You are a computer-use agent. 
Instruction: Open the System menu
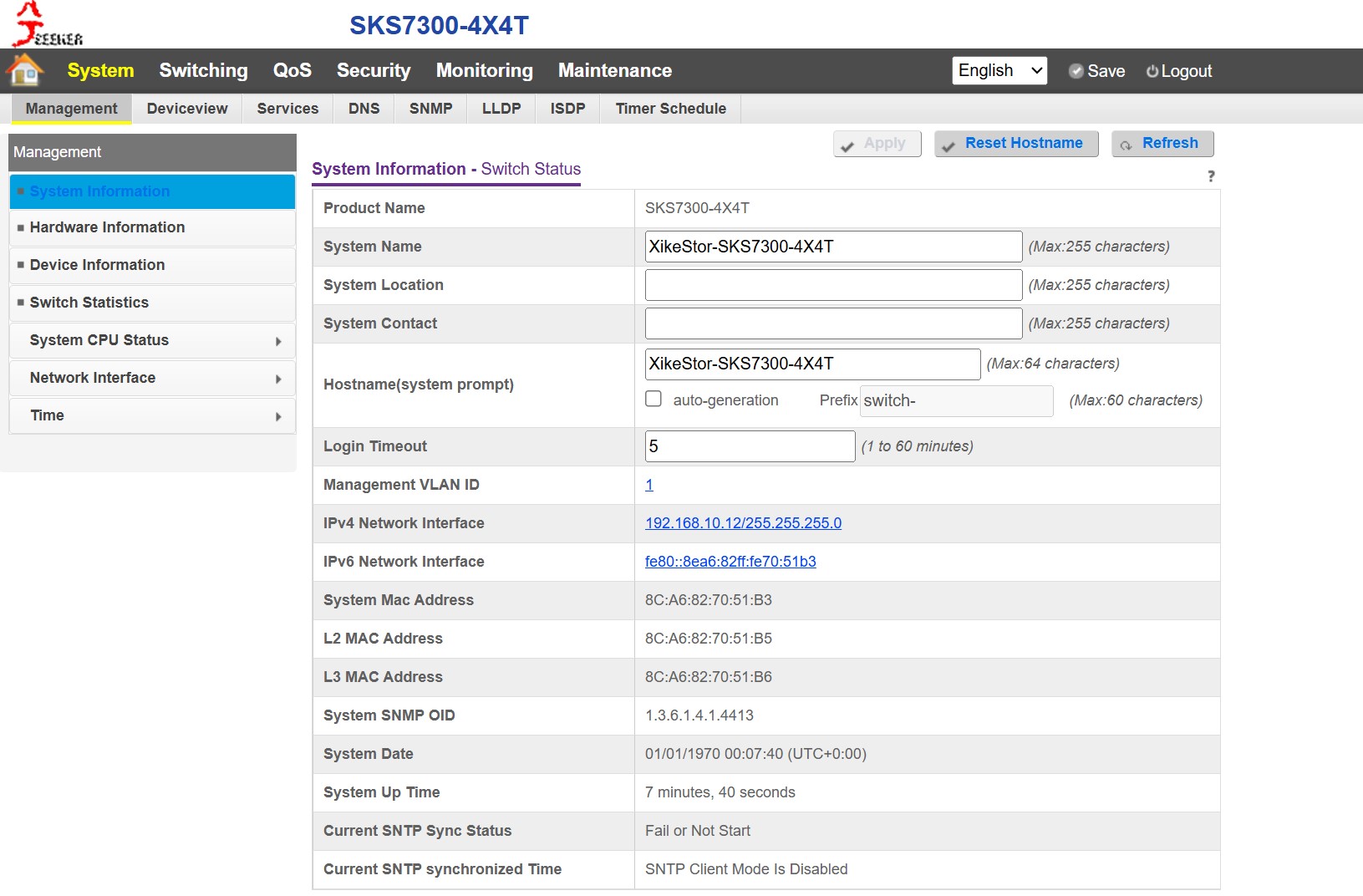(100, 70)
